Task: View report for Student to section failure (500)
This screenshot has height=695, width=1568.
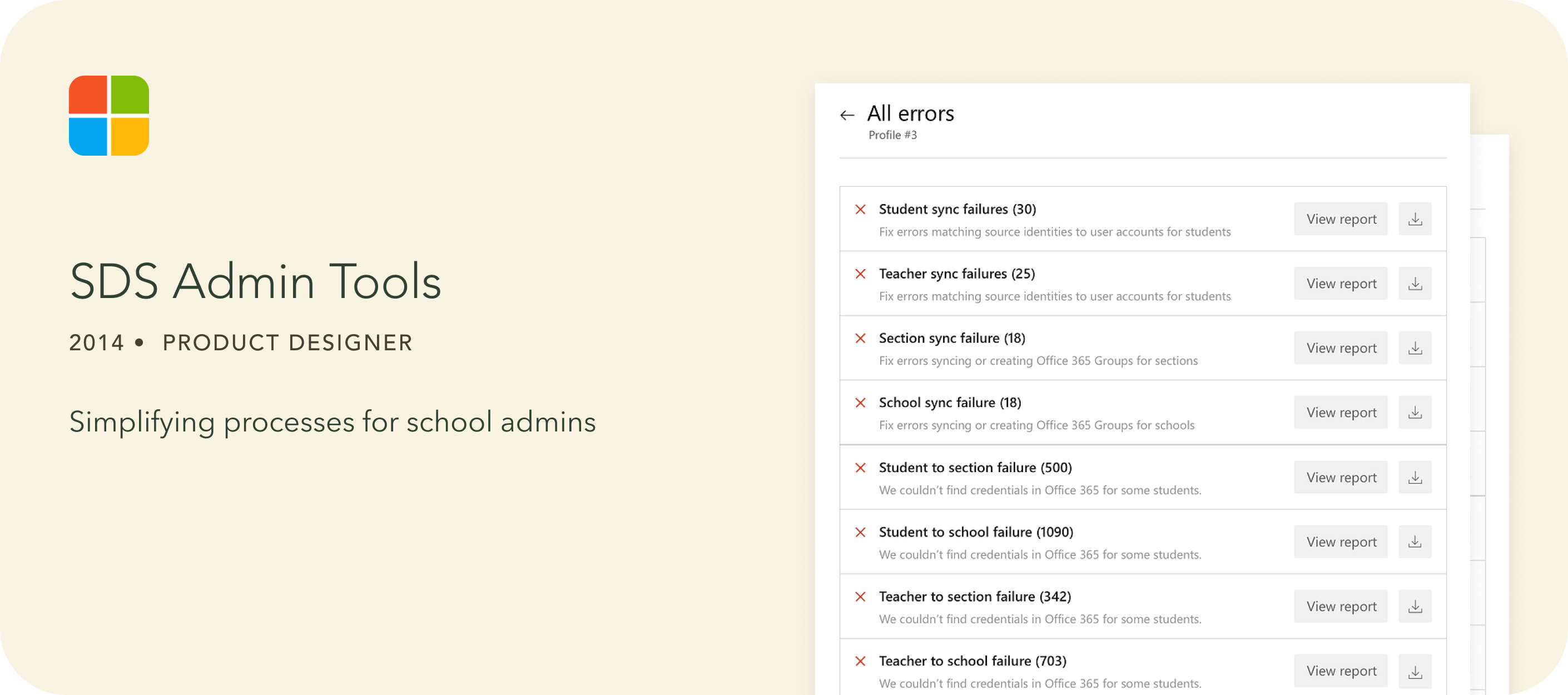Action: [x=1341, y=478]
